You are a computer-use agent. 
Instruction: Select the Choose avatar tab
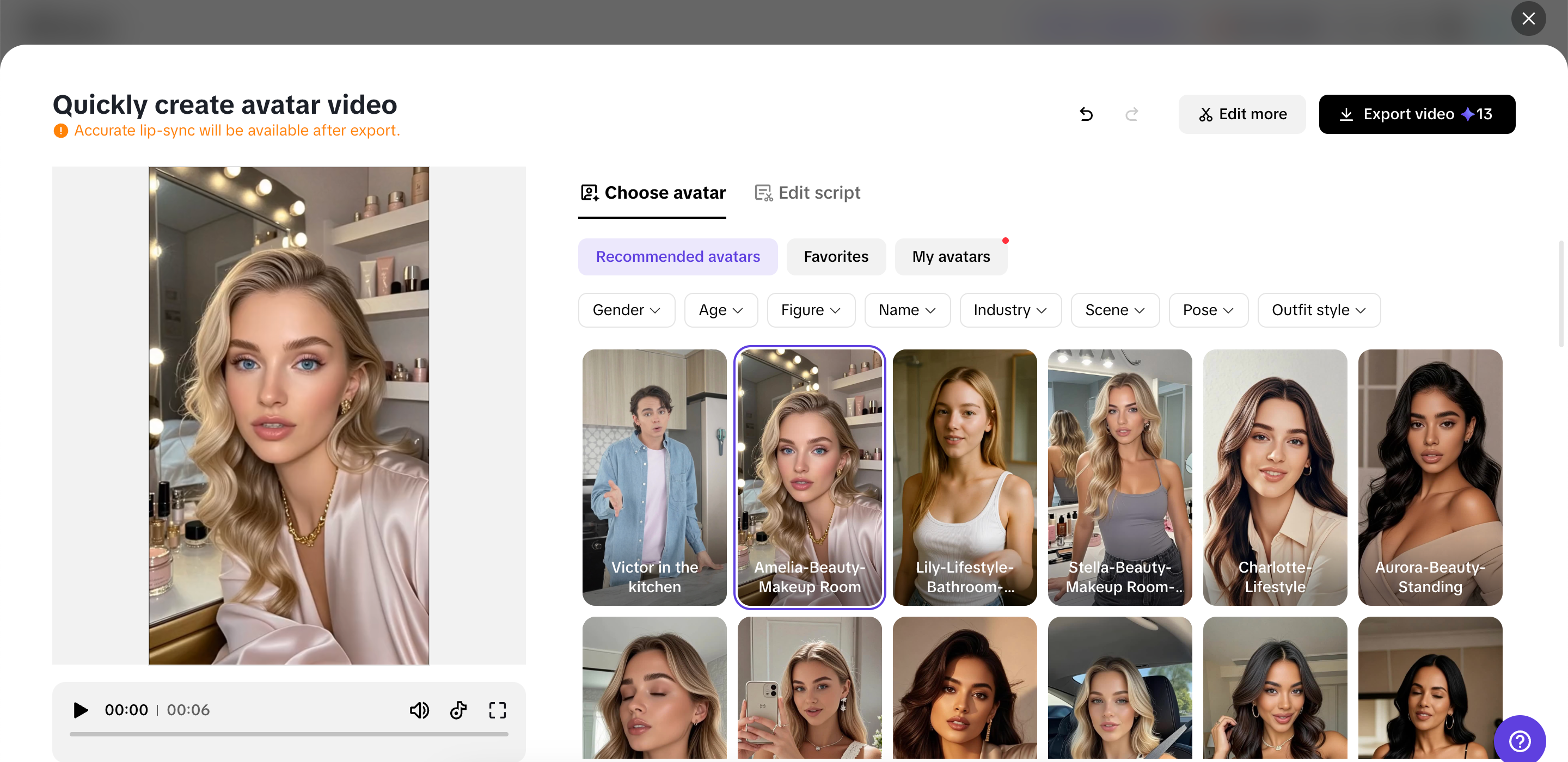(652, 192)
